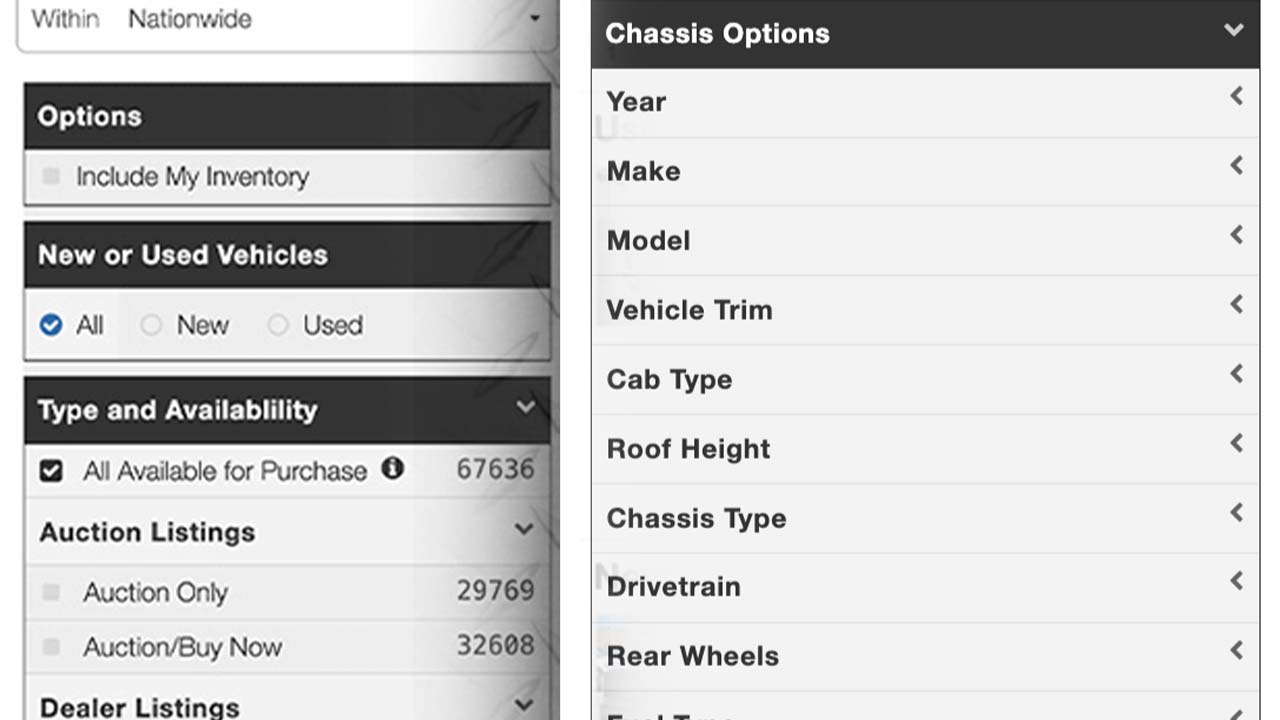The image size is (1280, 720).
Task: Click the arrow icon beside Roof Height
Action: point(1237,443)
